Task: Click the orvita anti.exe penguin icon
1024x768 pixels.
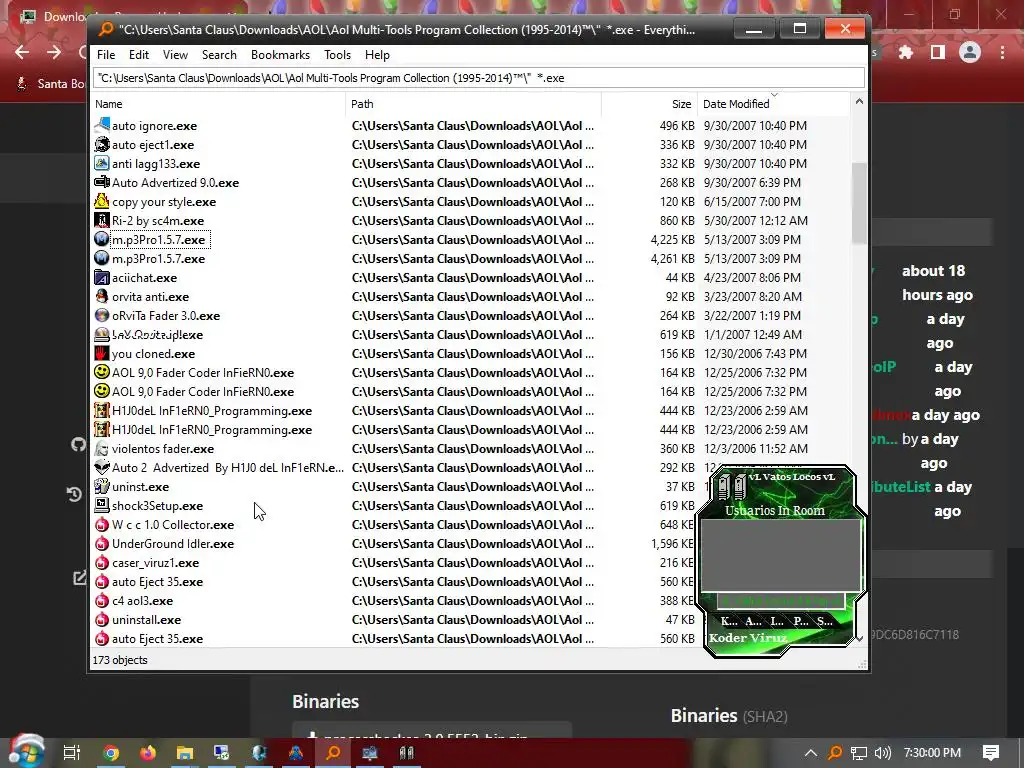Action: click(102, 296)
